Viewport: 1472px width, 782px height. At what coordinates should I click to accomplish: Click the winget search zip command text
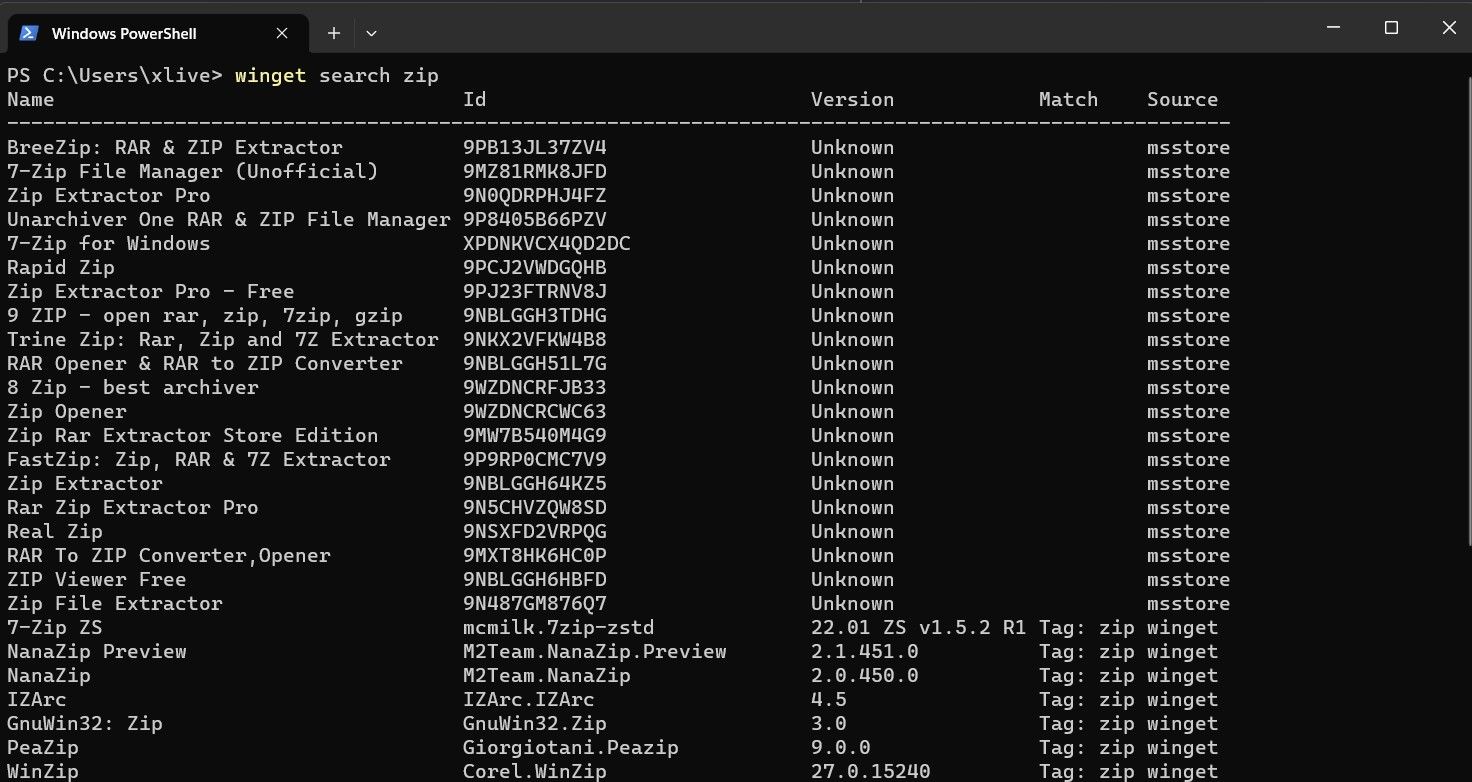334,75
